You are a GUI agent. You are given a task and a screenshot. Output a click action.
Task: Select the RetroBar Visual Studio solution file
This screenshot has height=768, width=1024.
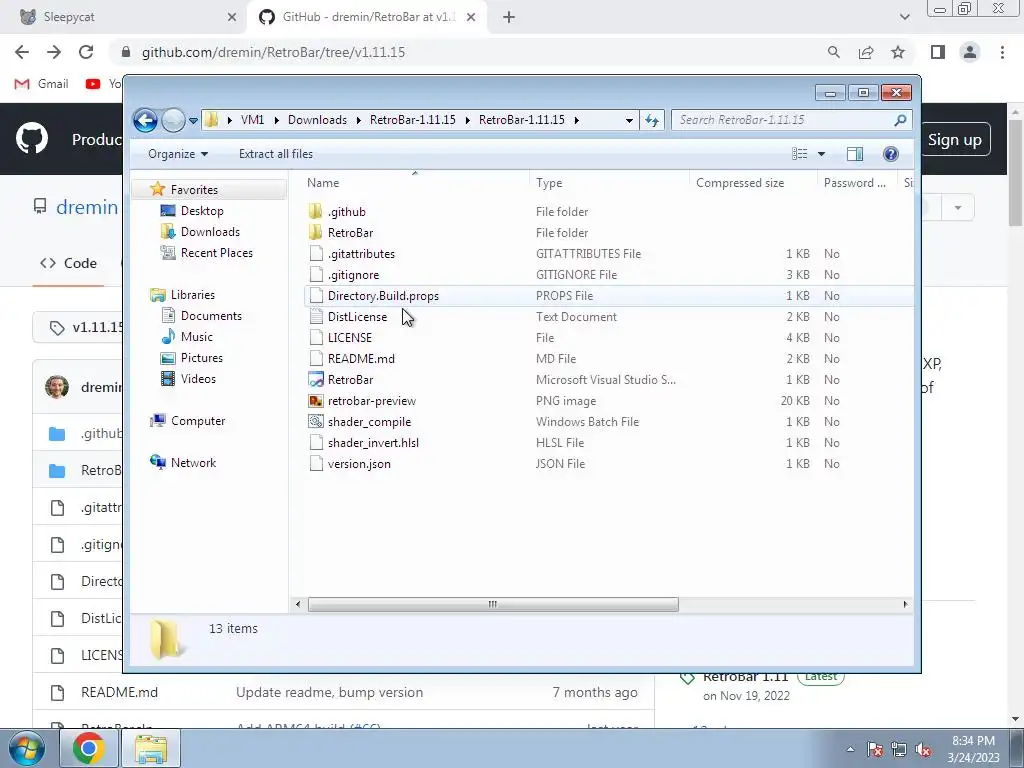click(351, 380)
